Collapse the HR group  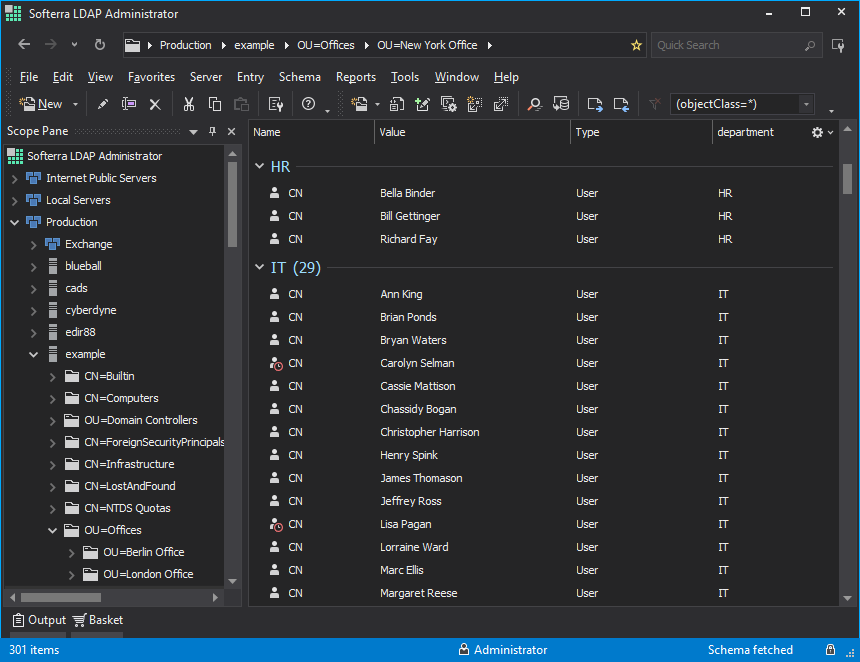tap(259, 166)
